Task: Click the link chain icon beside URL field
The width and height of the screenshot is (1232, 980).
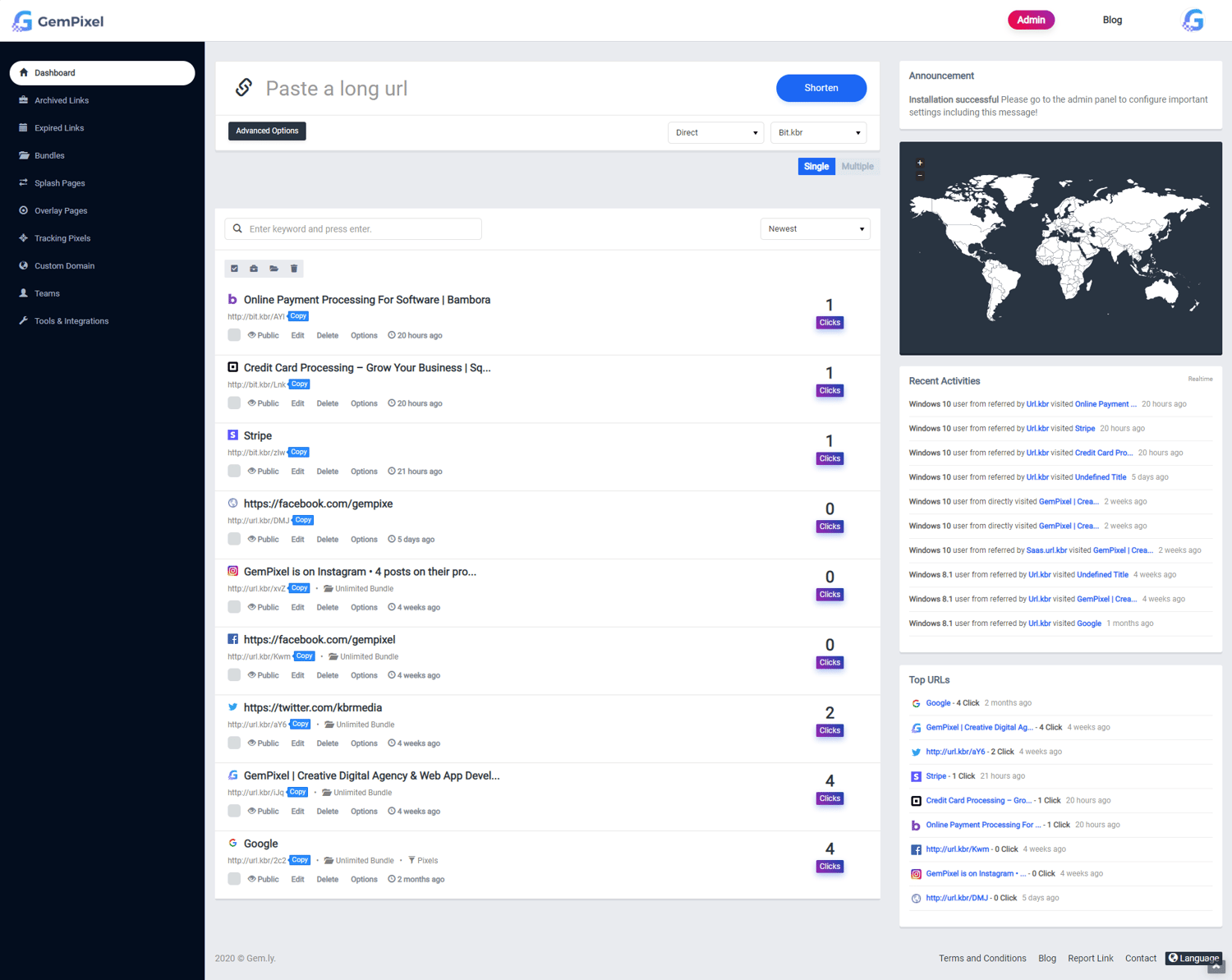Action: pos(244,87)
